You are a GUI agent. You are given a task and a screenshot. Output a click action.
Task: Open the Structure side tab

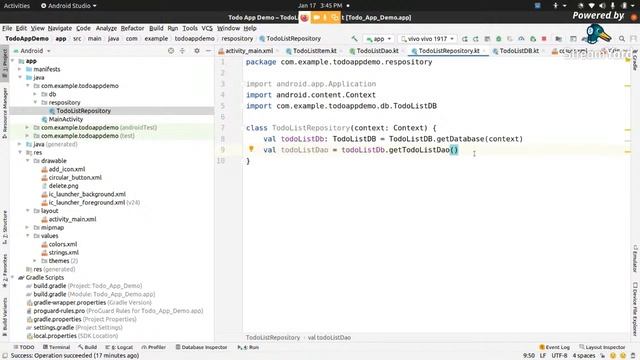point(4,227)
